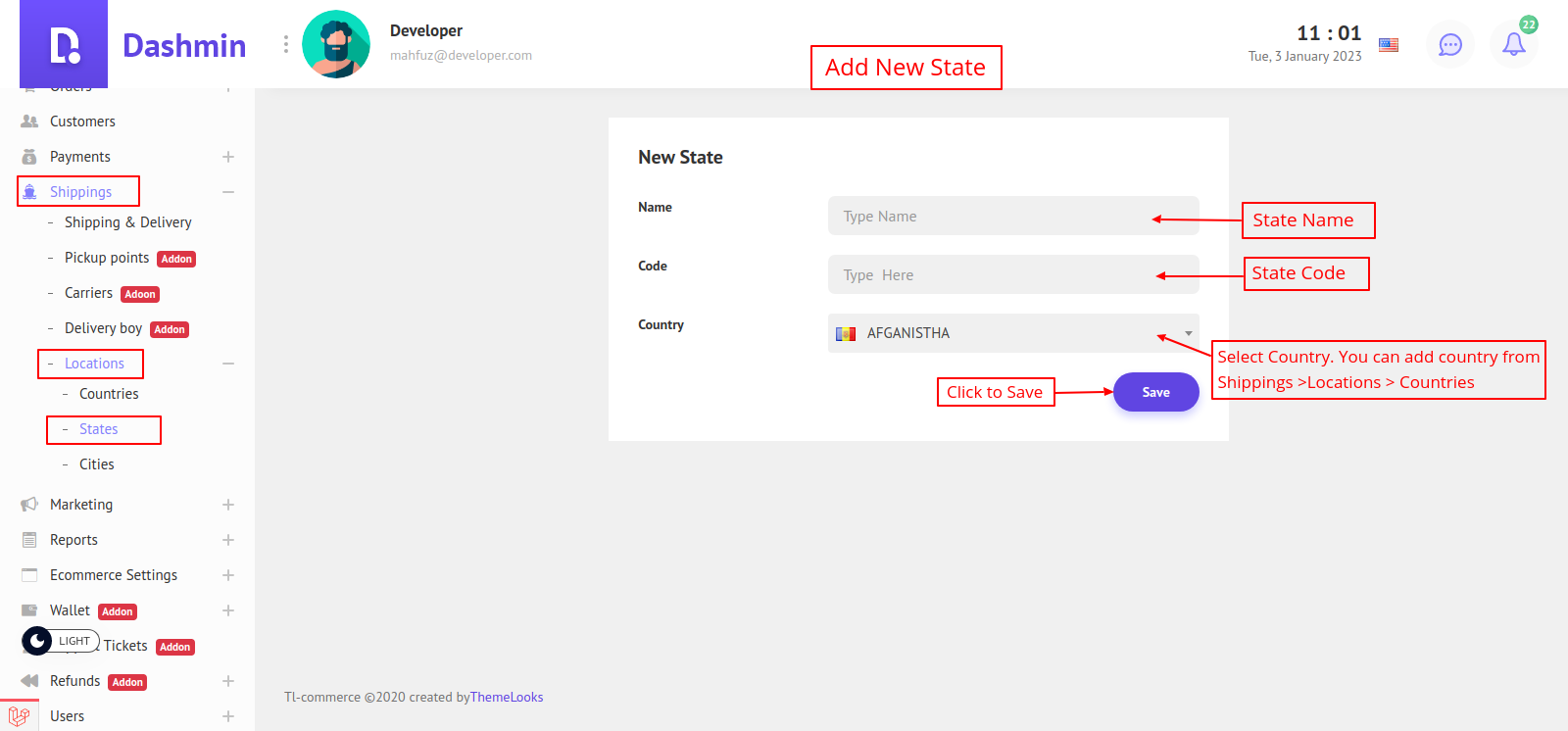This screenshot has width=1568, height=731.
Task: Click the Save button
Action: (1155, 392)
